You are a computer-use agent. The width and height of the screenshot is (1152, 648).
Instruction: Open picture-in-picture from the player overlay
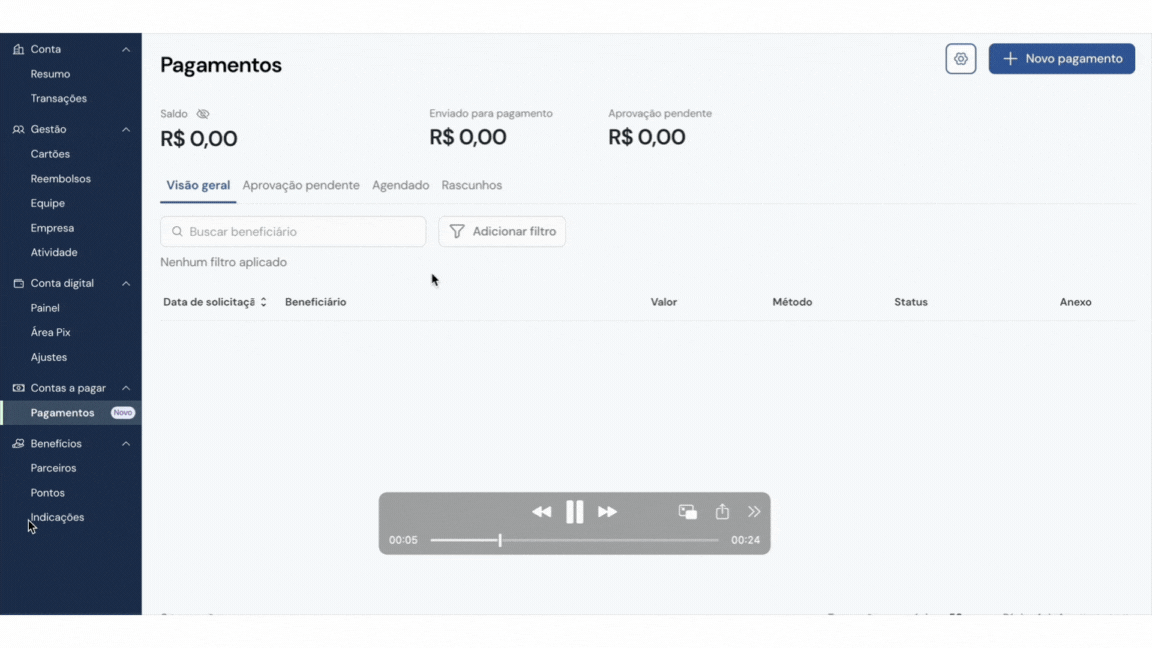(x=688, y=512)
